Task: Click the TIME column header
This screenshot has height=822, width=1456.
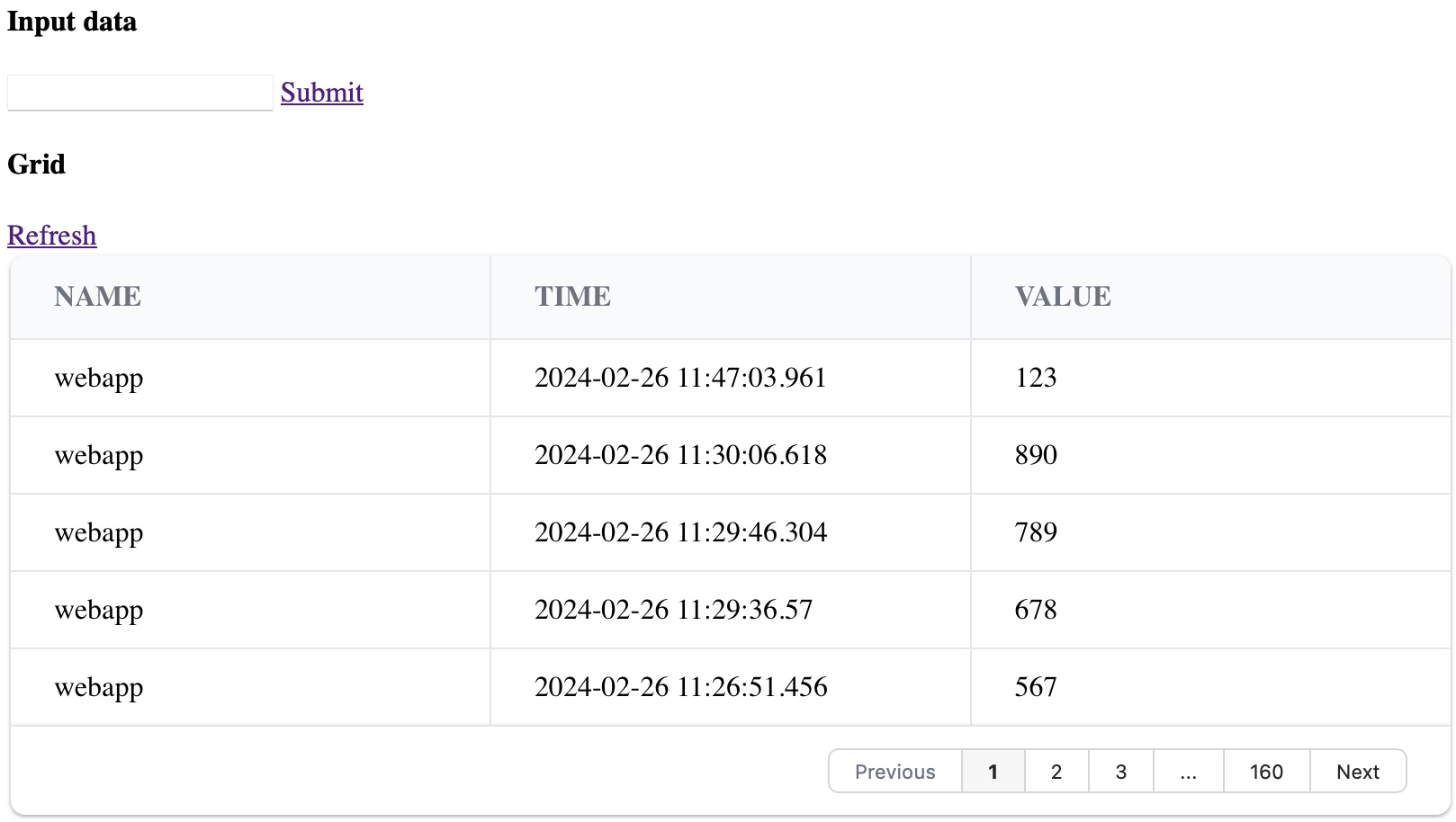Action: 572,297
